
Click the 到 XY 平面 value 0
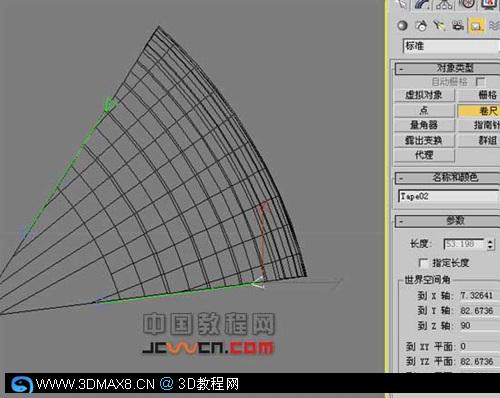[463, 347]
